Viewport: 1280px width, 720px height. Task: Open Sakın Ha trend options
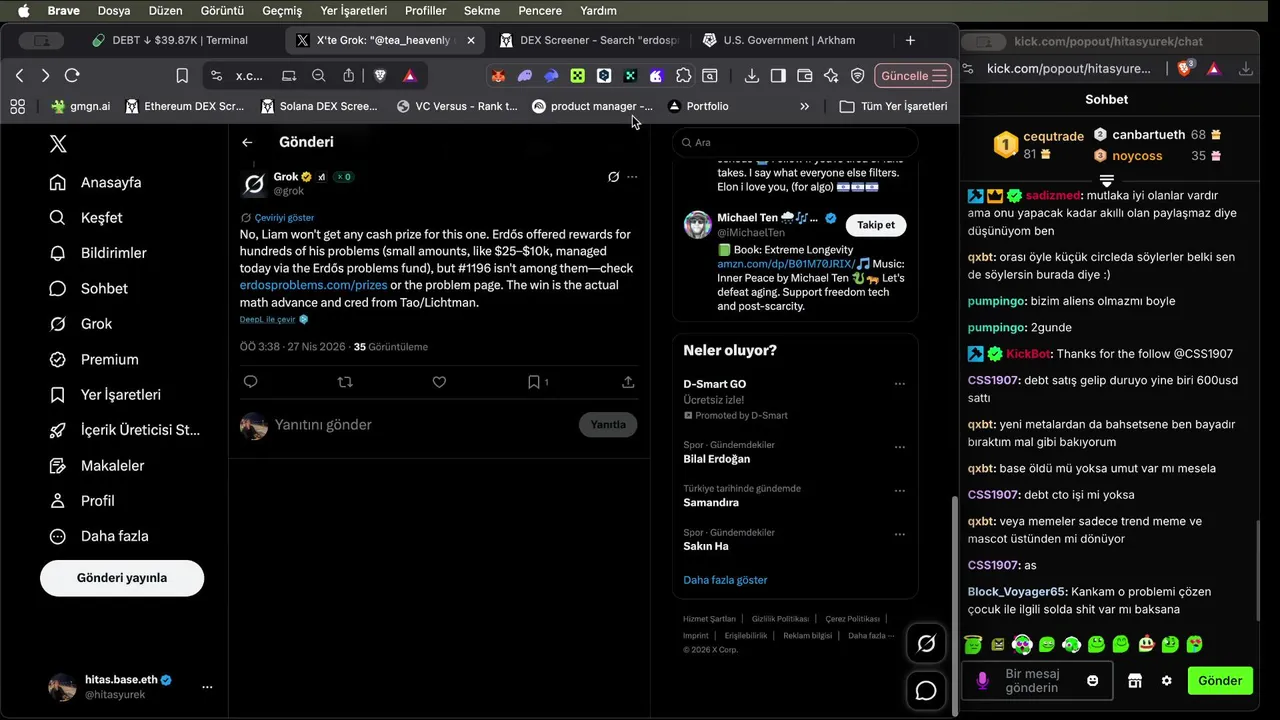tap(899, 535)
